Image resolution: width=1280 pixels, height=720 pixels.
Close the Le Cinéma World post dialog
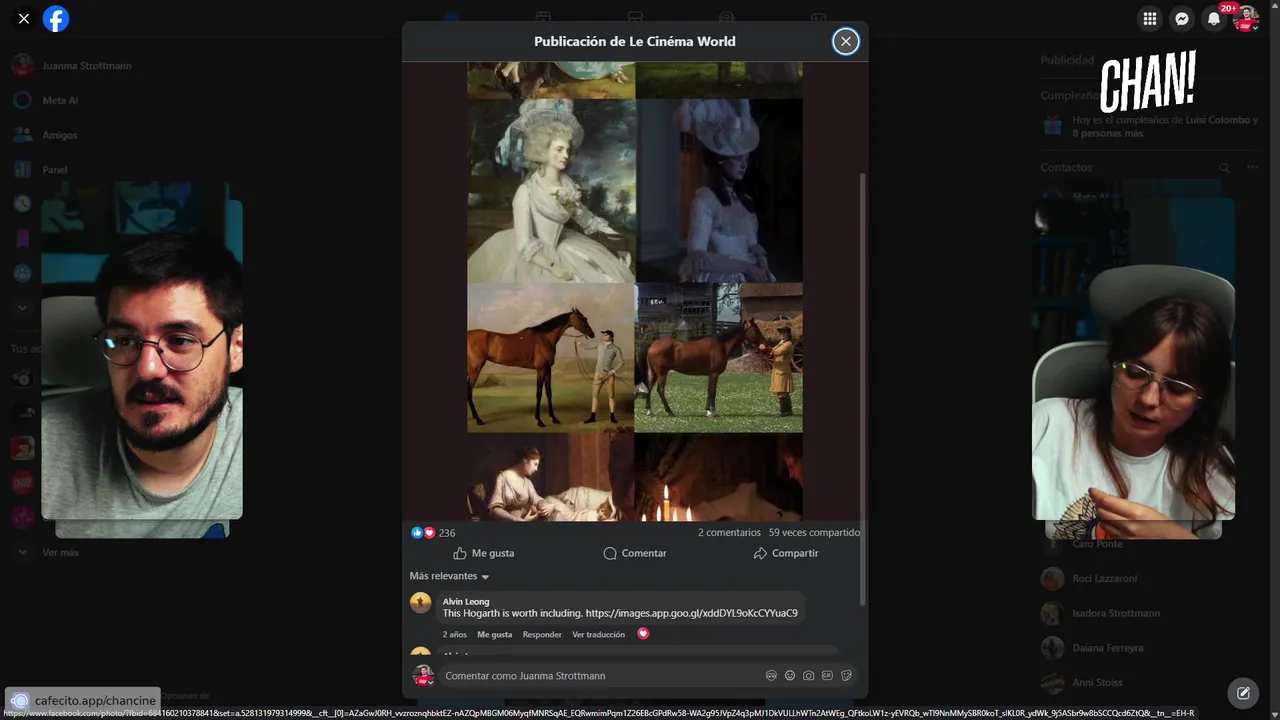click(x=846, y=41)
